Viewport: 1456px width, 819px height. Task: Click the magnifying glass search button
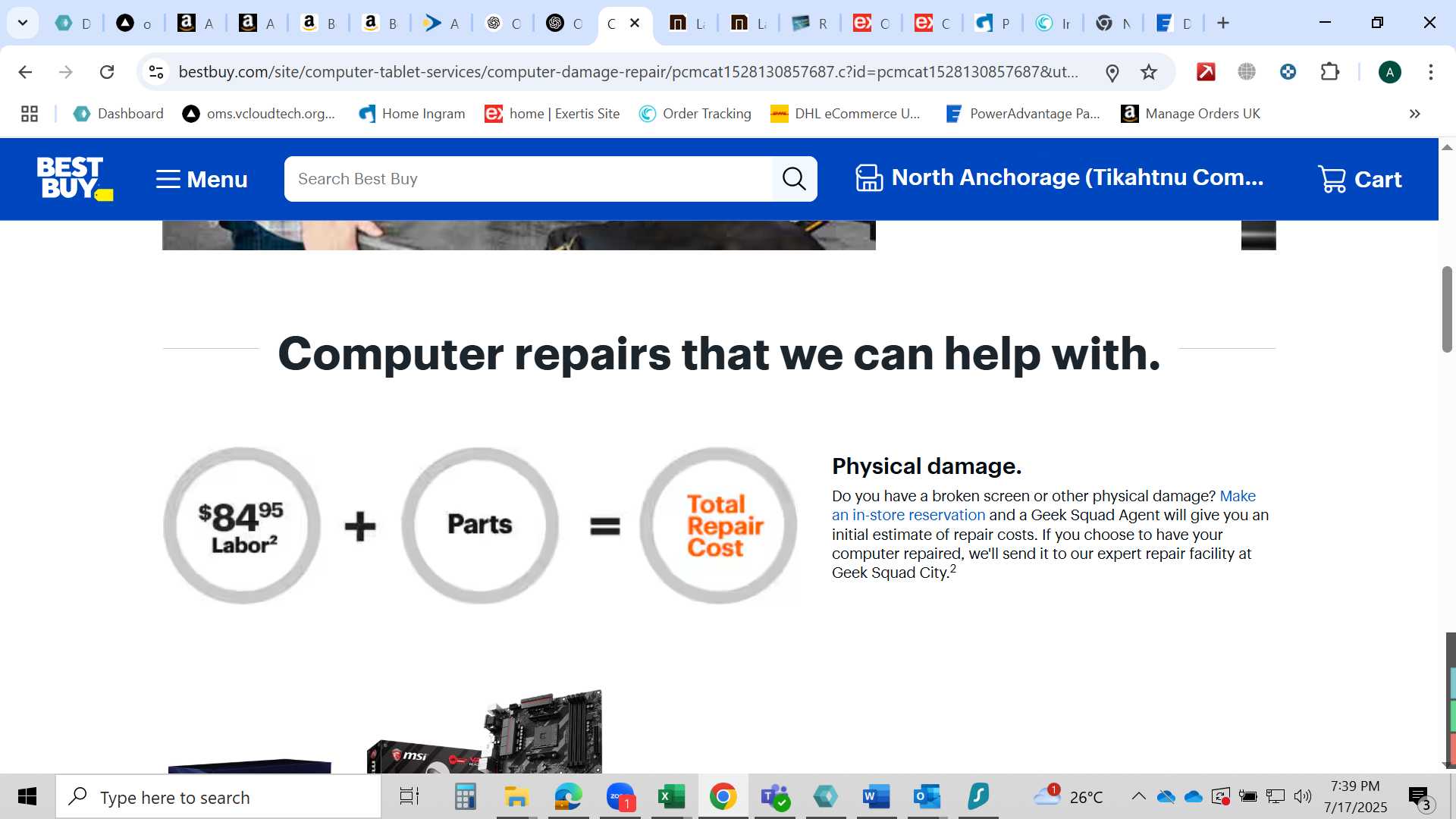[x=794, y=179]
